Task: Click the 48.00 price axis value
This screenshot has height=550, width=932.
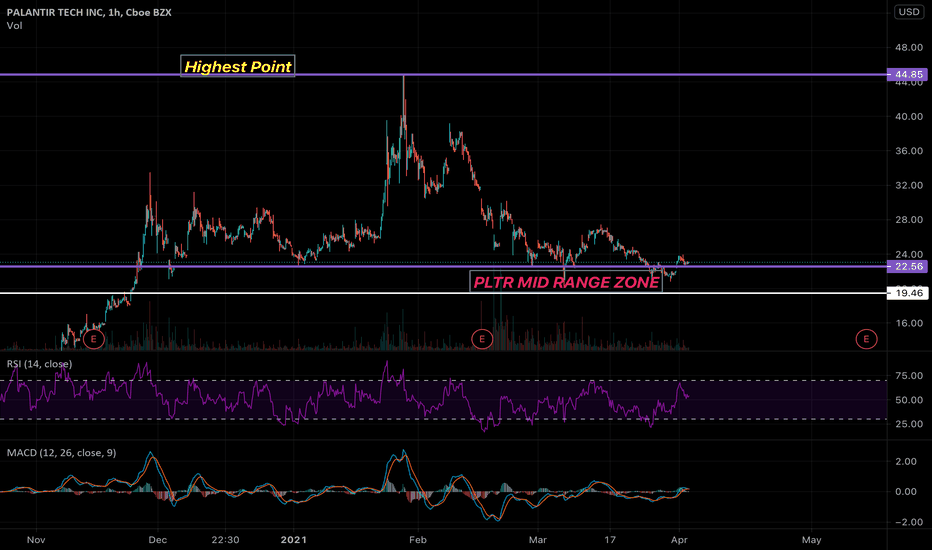Action: point(909,48)
